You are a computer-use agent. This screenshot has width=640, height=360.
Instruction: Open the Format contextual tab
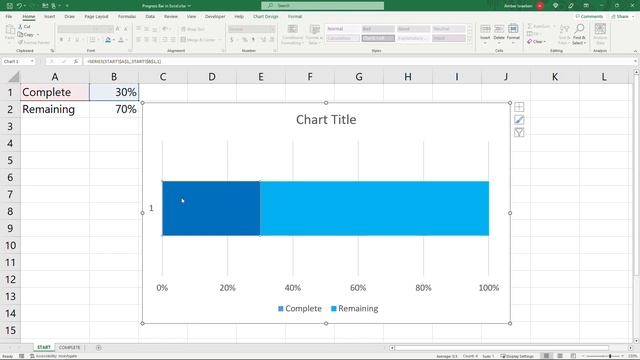tap(295, 16)
